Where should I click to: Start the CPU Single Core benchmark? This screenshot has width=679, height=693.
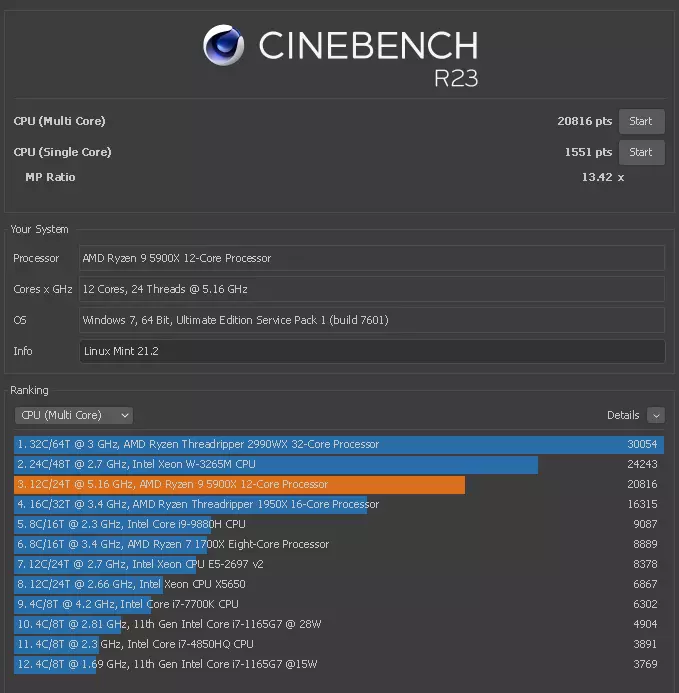coord(641,152)
